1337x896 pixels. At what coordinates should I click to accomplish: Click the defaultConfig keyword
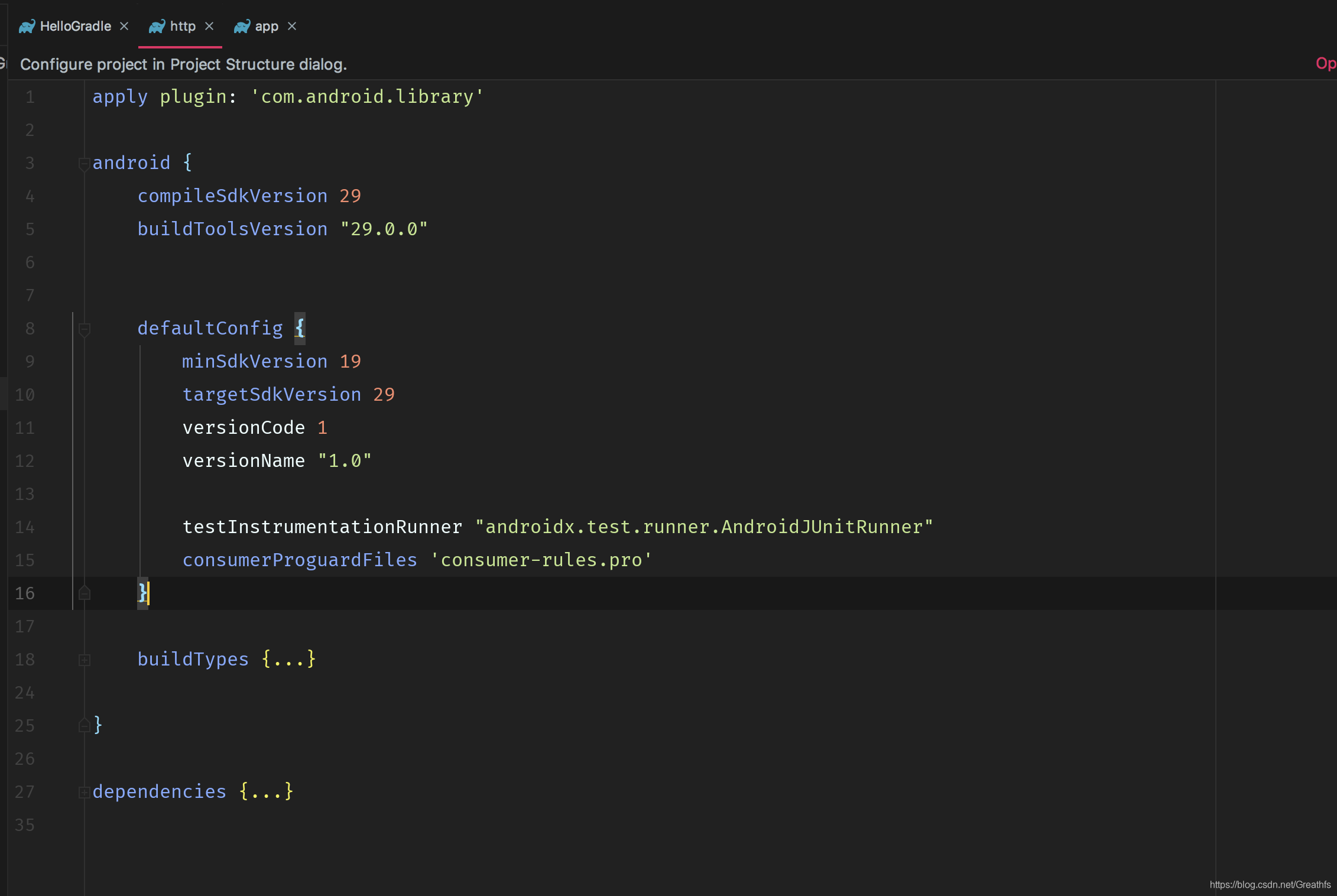click(x=210, y=328)
